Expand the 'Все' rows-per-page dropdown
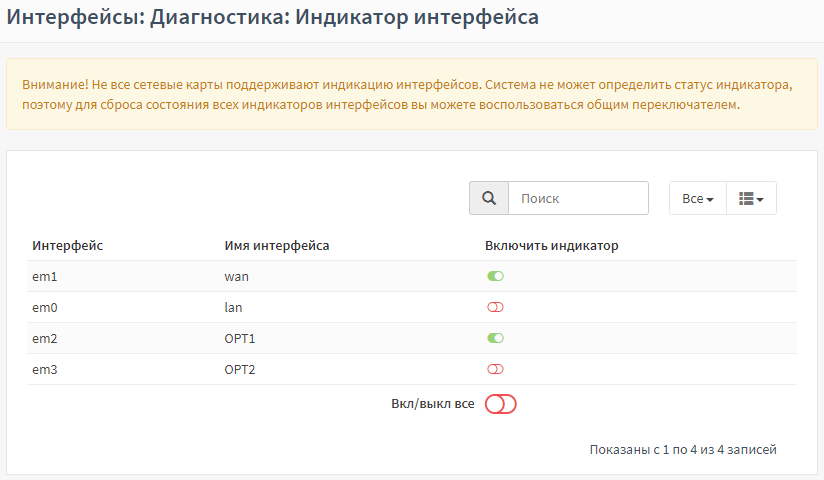Viewport: 824px width, 480px height. [697, 198]
